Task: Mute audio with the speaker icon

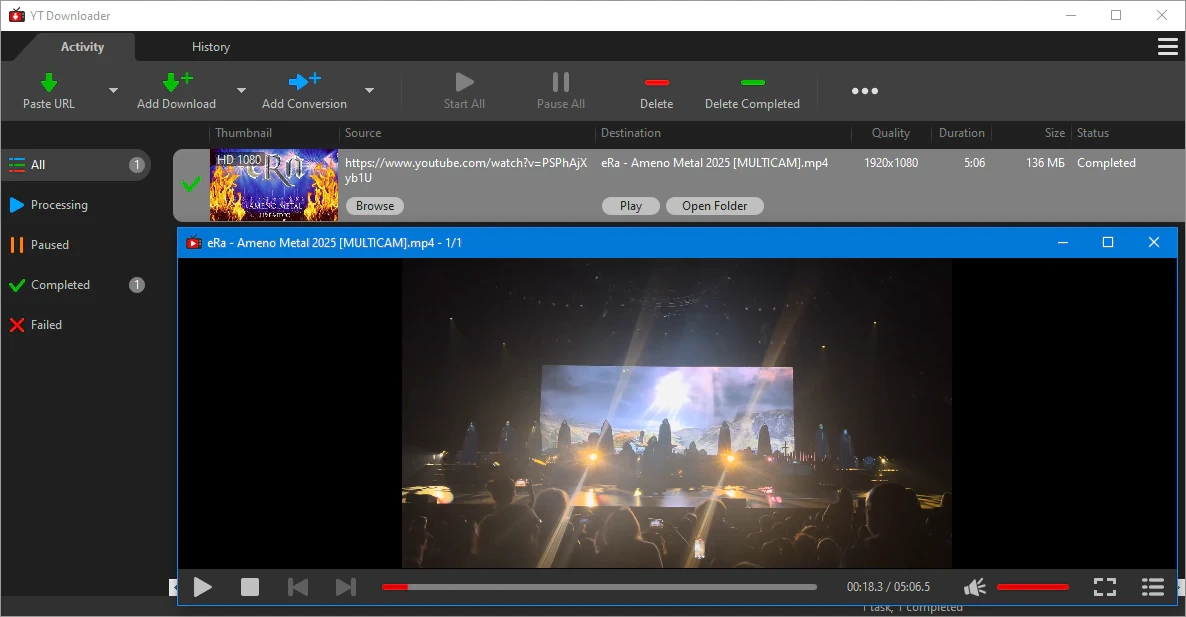Action: 975,587
